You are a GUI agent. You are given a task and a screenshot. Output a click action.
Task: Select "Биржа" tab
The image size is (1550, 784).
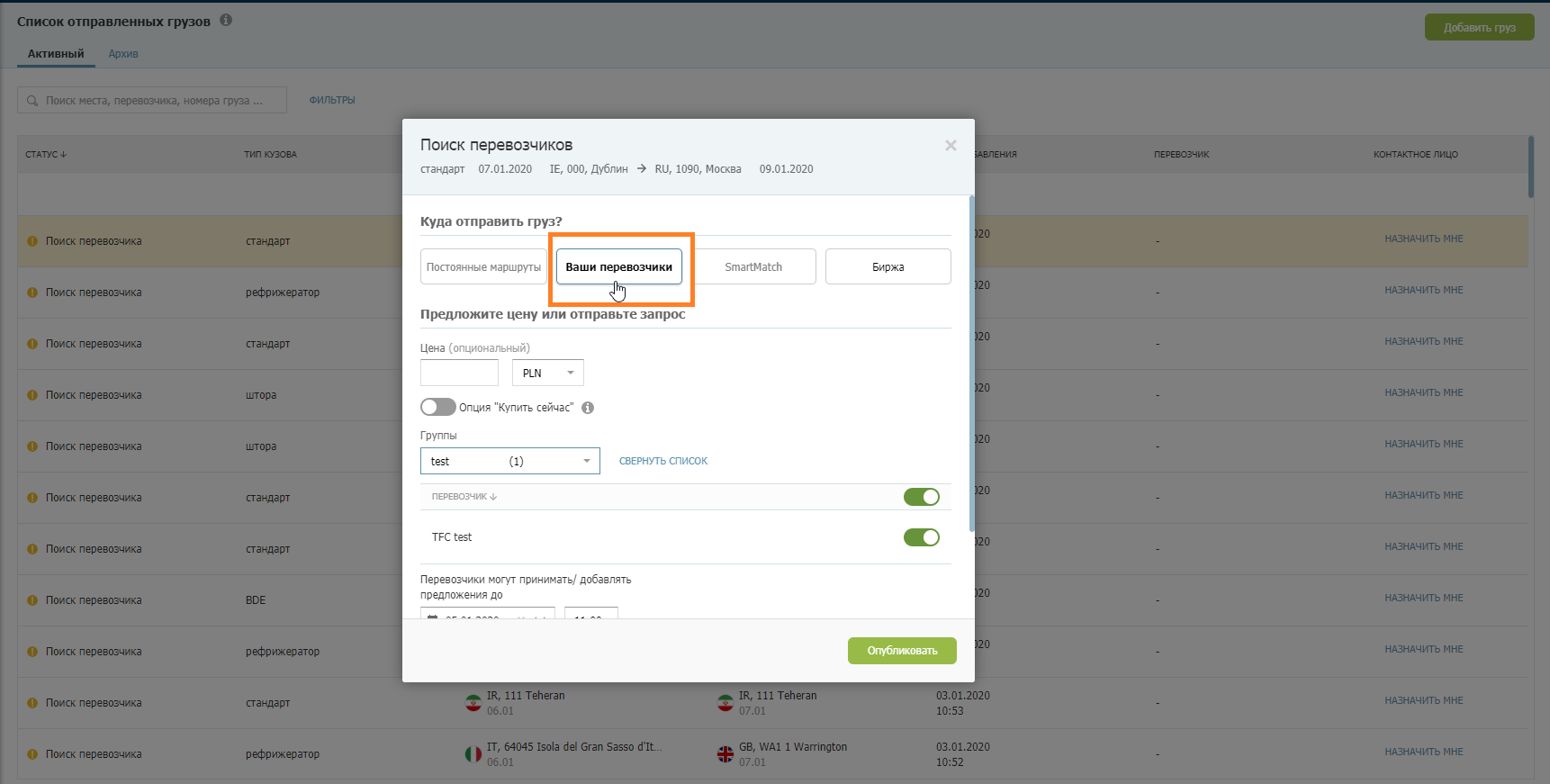point(888,266)
